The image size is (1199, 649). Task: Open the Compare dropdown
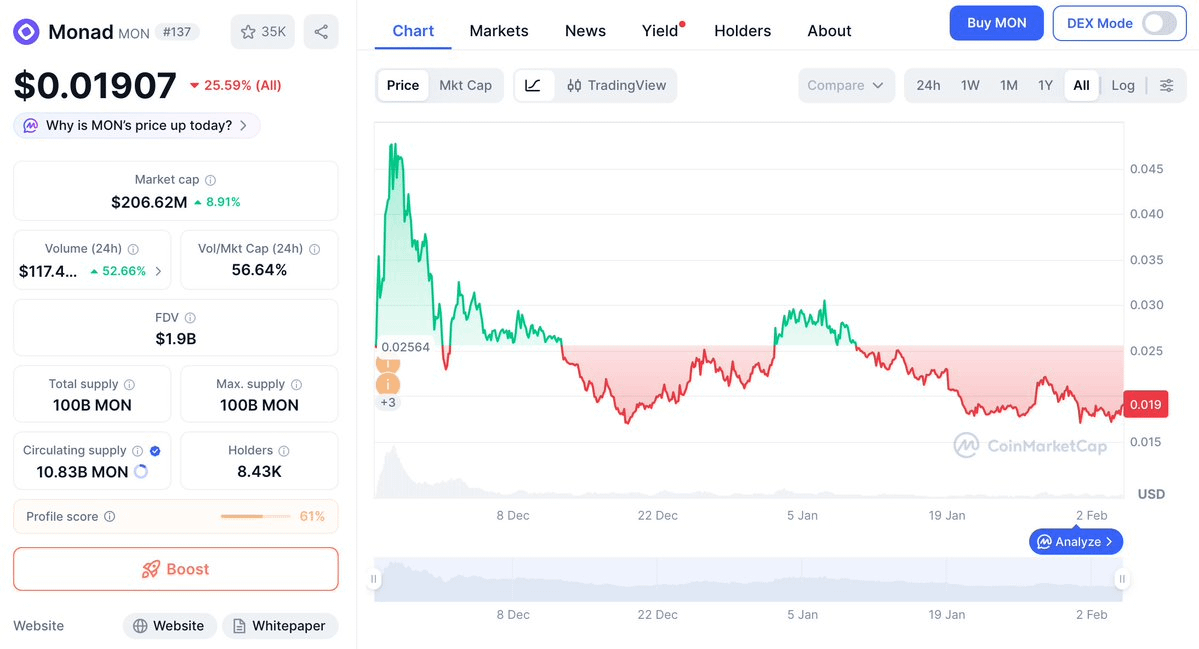845,85
